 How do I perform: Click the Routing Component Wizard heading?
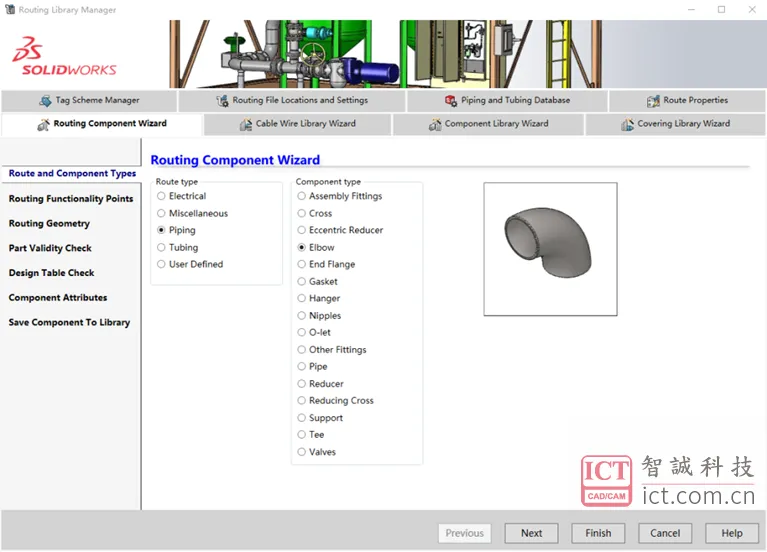(235, 160)
